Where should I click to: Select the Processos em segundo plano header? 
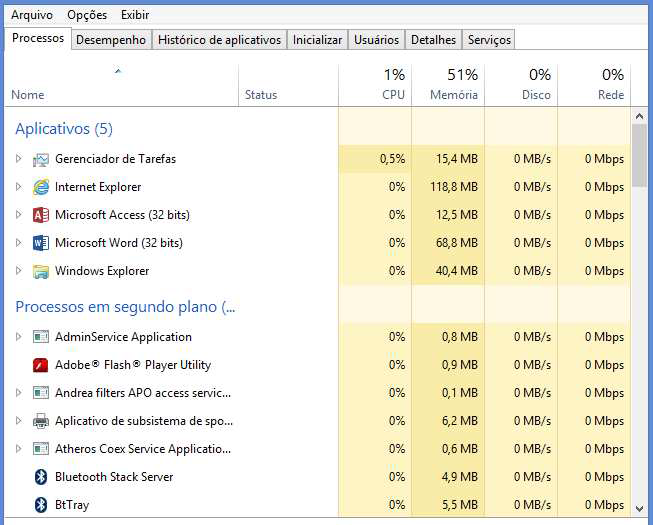(125, 307)
